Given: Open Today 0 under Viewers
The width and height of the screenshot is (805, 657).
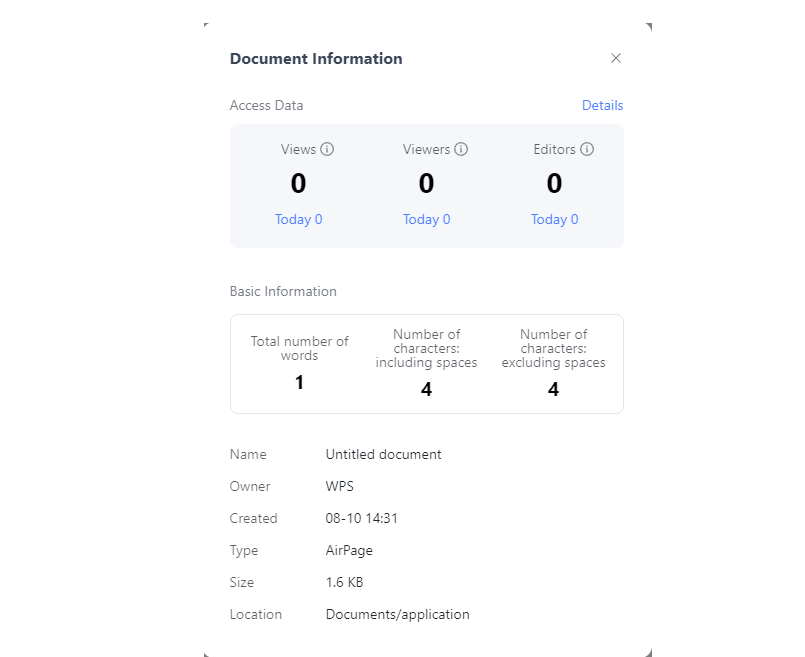Looking at the screenshot, I should coord(426,220).
